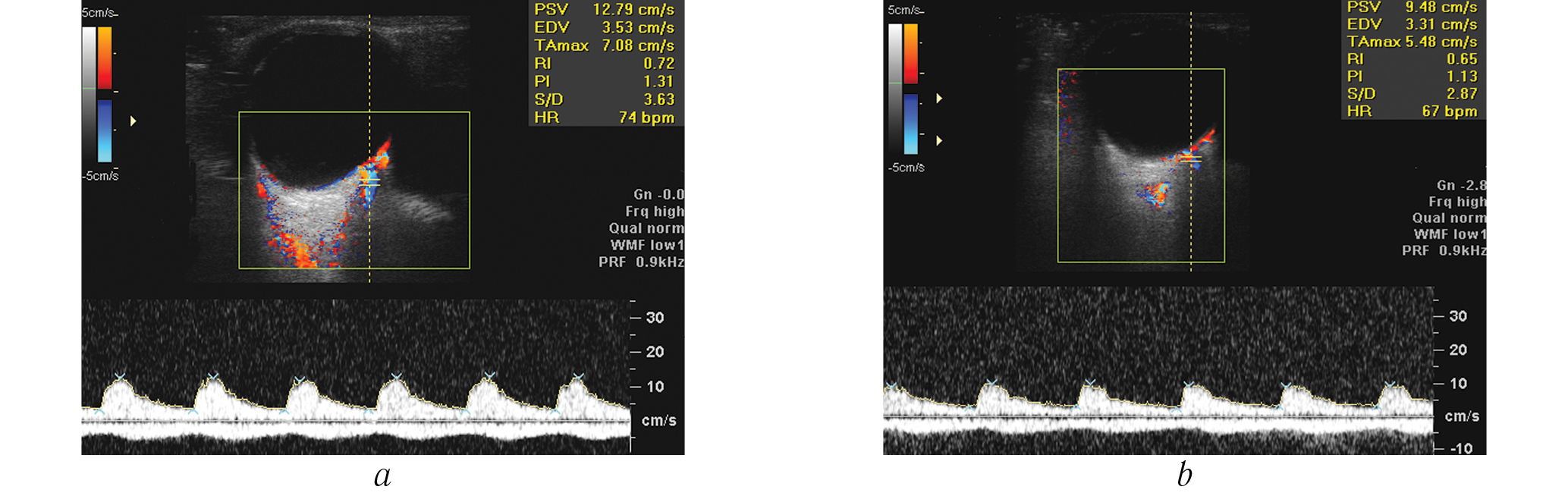Viewport: 1568px width, 499px height.
Task: Click the PRF 0.9kHz setting in panel a
Action: coord(640,262)
